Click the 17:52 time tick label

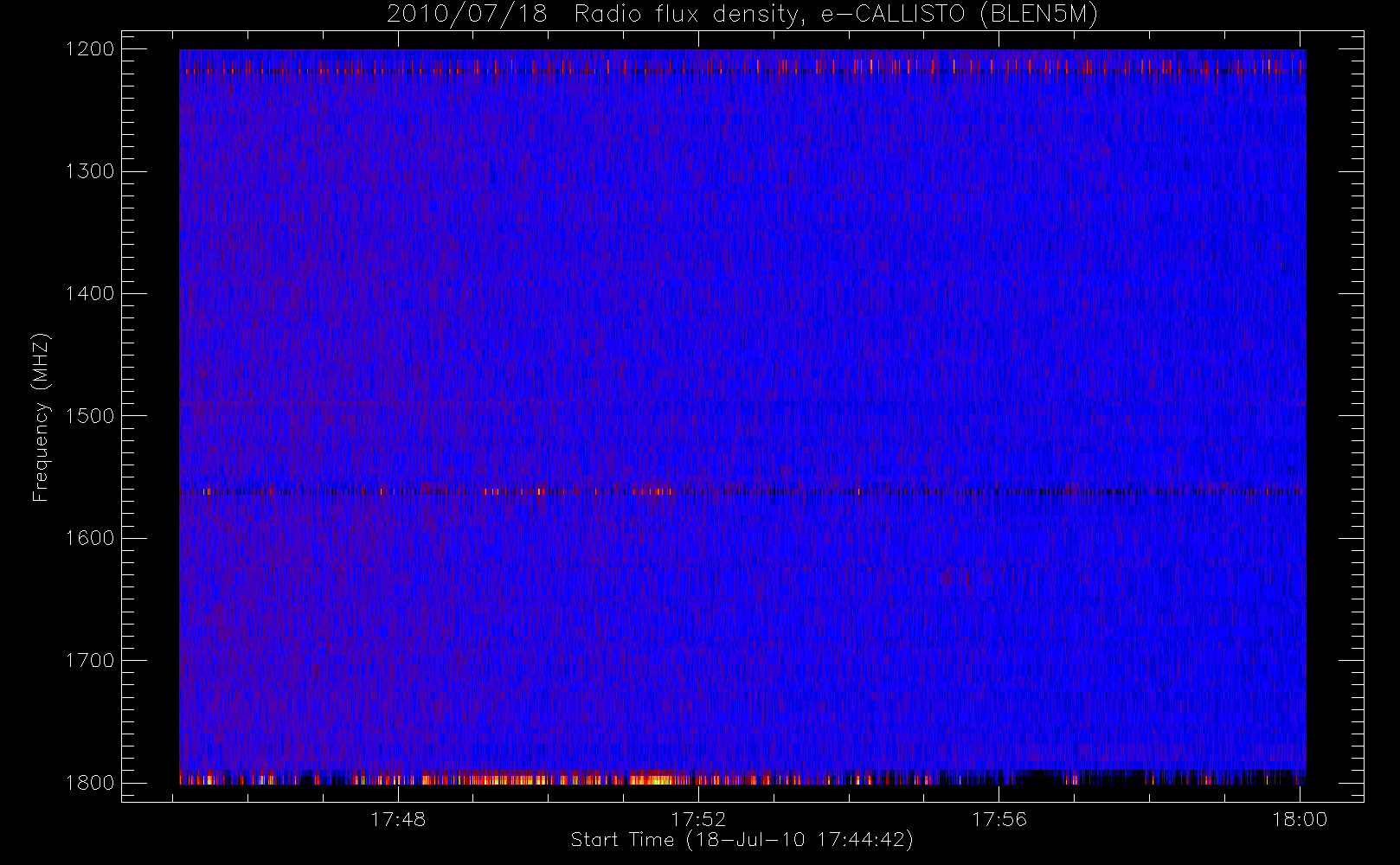[x=698, y=819]
